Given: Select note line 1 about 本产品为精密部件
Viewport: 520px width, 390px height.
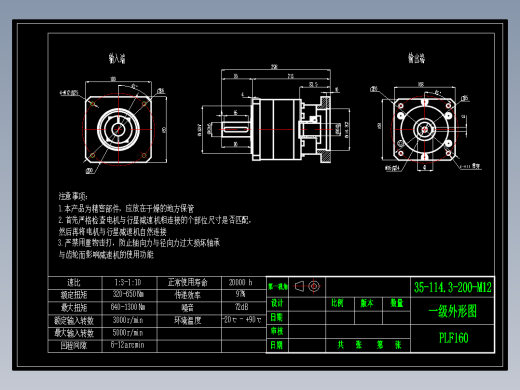Looking at the screenshot, I should pyautogui.click(x=126, y=209).
